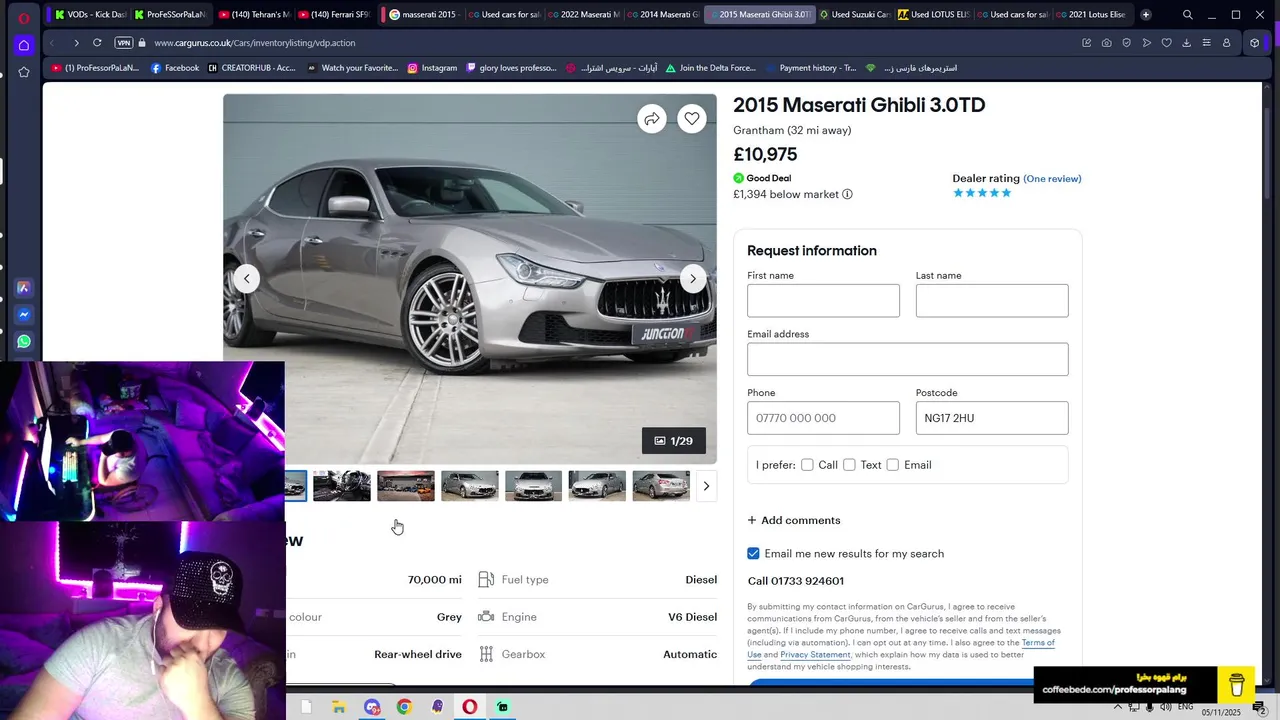
Task: Share this Maserati listing
Action: point(652,119)
